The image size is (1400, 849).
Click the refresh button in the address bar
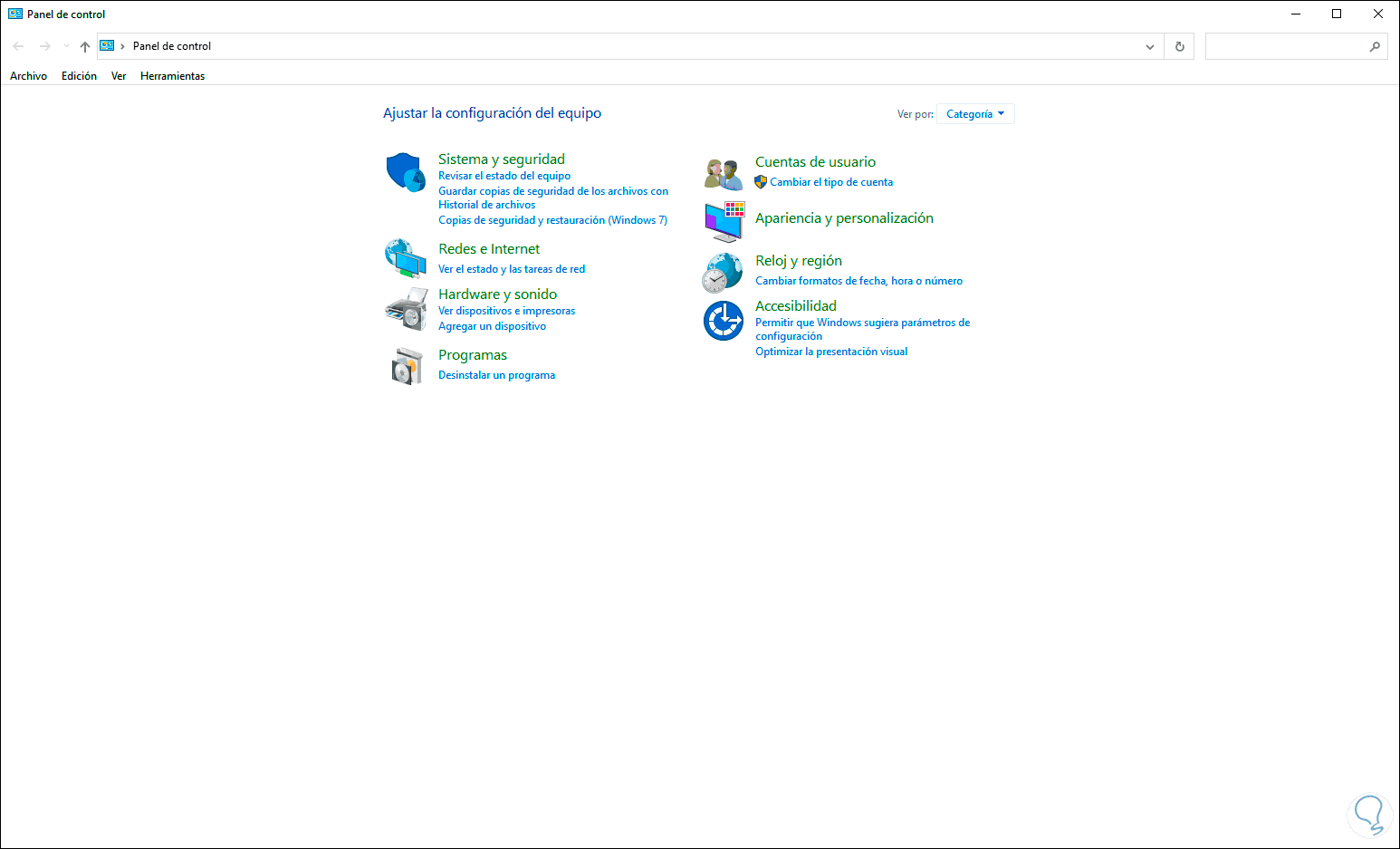coord(1179,46)
